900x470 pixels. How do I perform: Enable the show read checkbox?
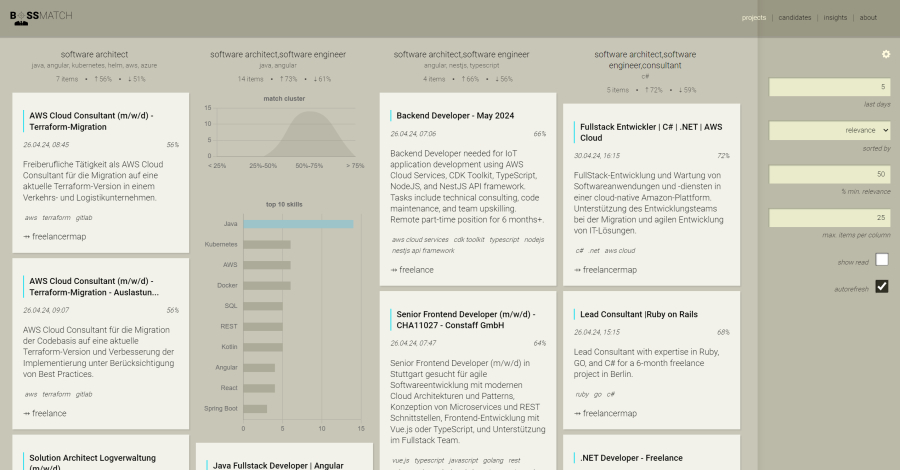click(881, 260)
